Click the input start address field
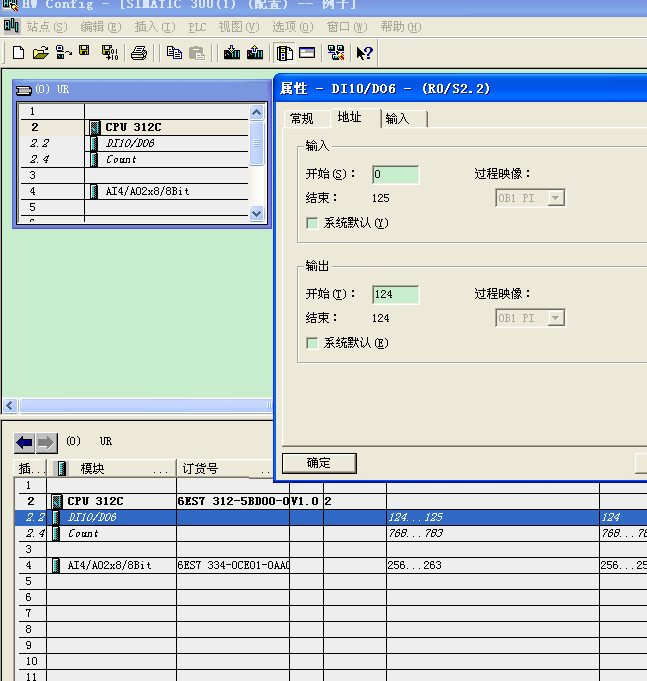This screenshot has height=681, width=647. [395, 175]
